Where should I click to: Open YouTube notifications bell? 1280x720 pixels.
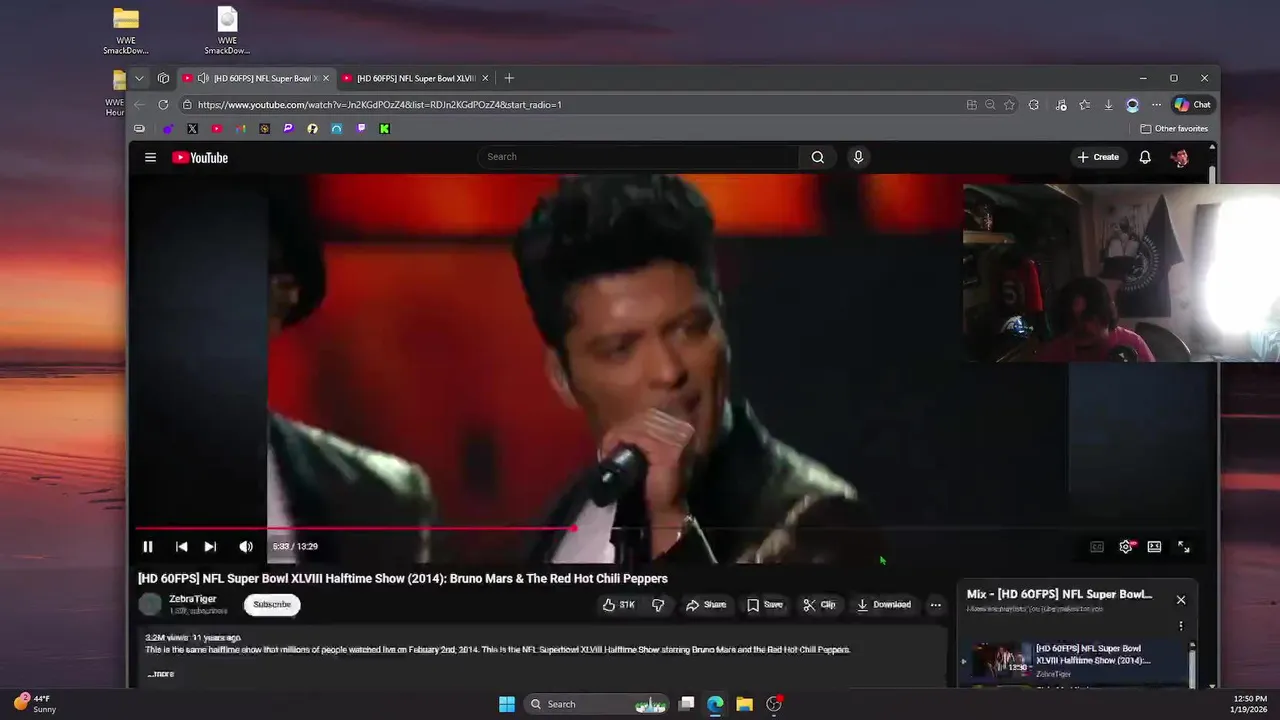tap(1145, 157)
